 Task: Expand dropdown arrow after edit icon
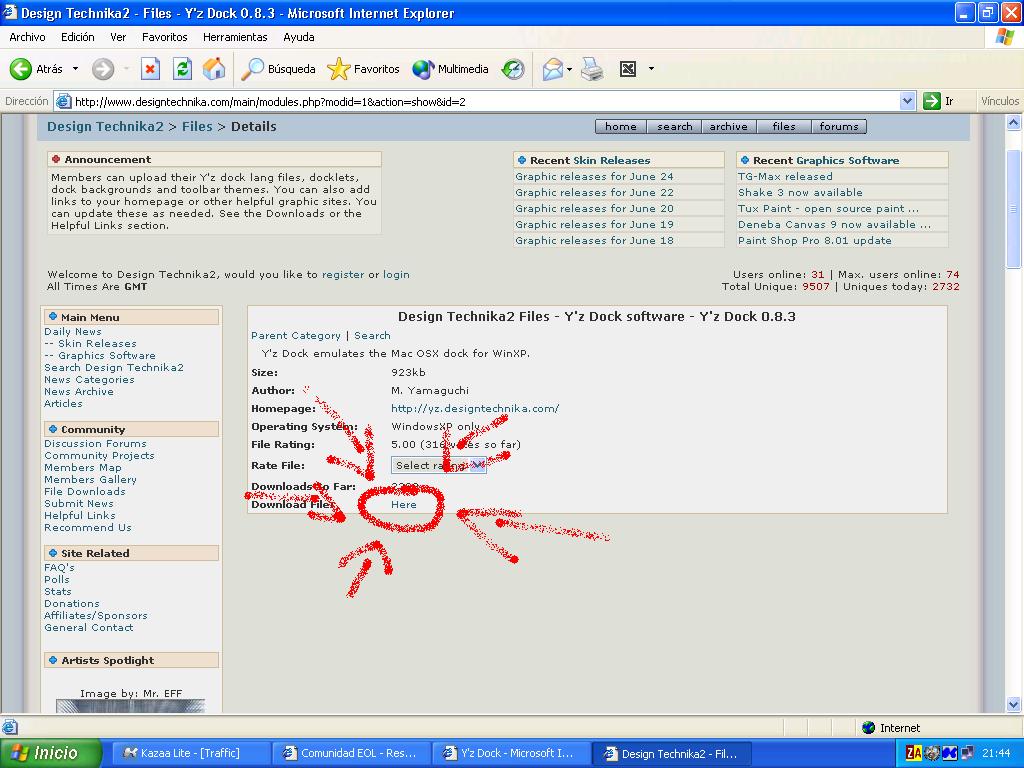tap(651, 69)
